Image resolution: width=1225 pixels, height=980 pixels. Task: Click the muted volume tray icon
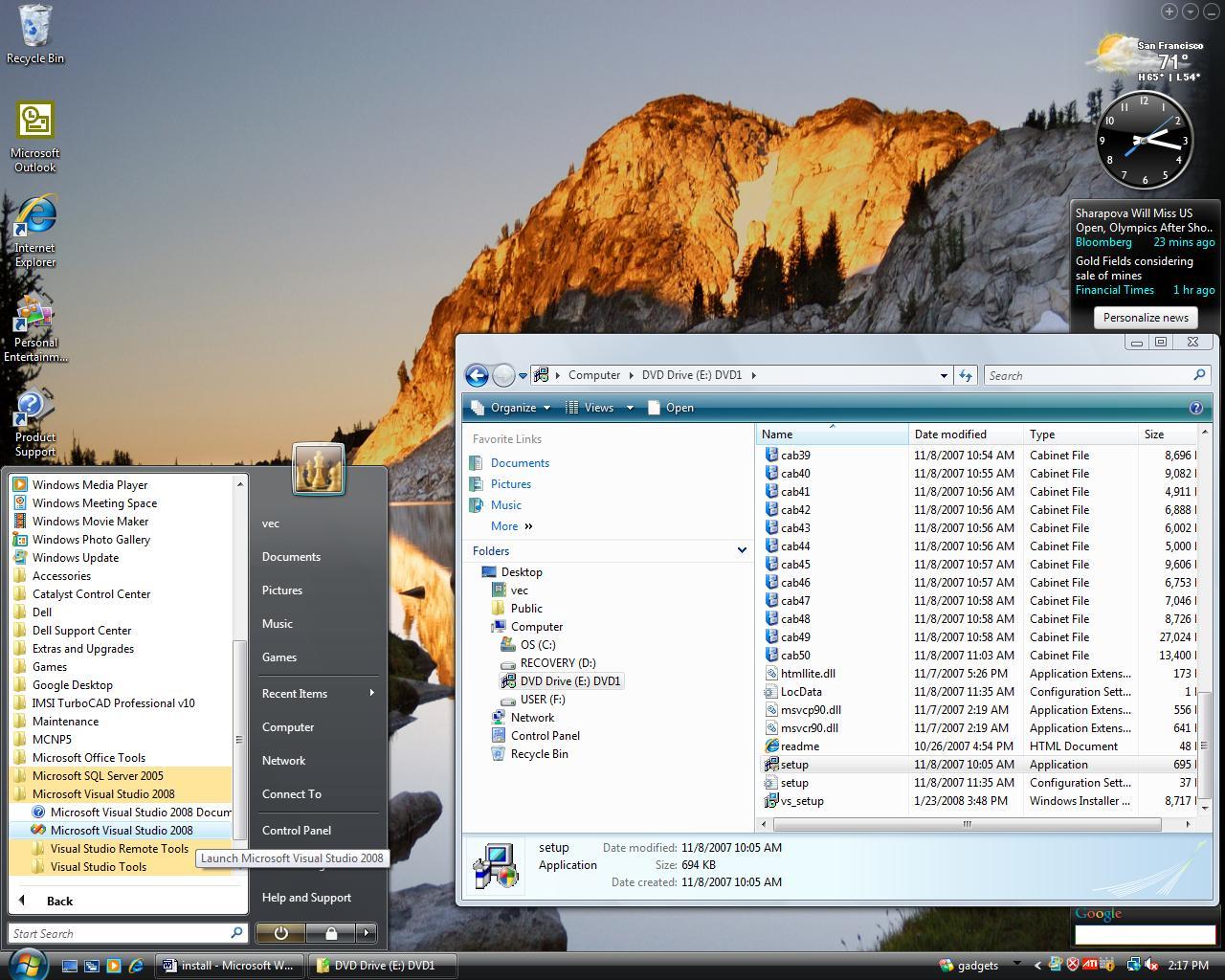point(1151,965)
